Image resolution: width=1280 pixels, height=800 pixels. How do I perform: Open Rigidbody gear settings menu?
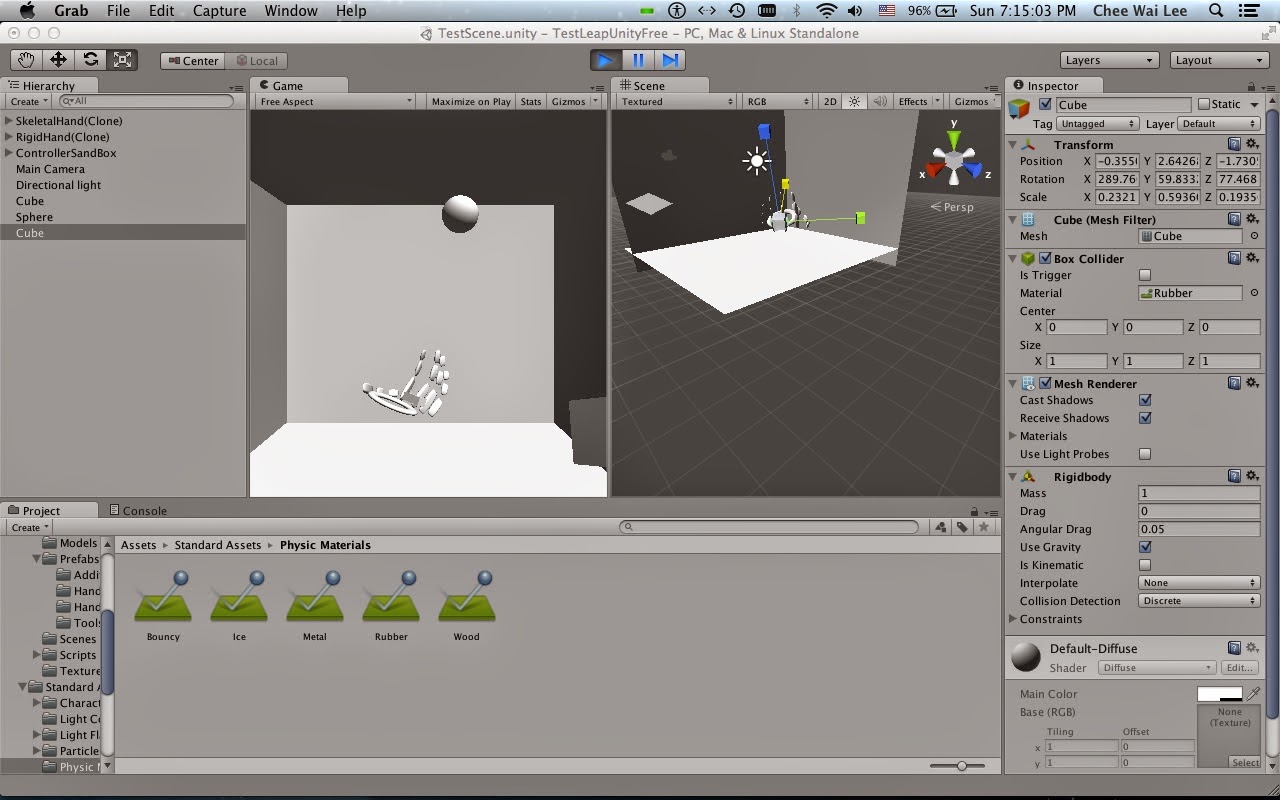pos(1252,476)
